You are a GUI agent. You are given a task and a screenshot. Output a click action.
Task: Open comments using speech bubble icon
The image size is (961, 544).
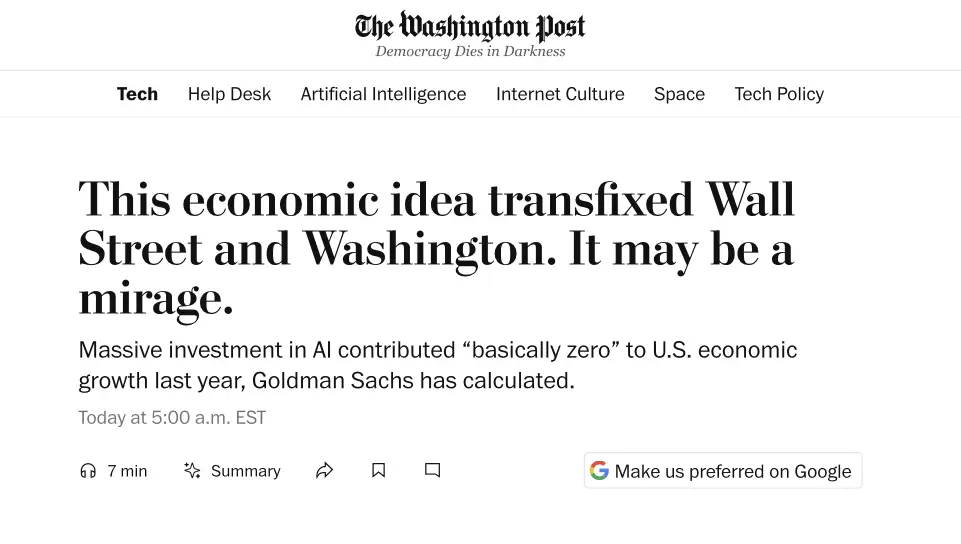432,470
